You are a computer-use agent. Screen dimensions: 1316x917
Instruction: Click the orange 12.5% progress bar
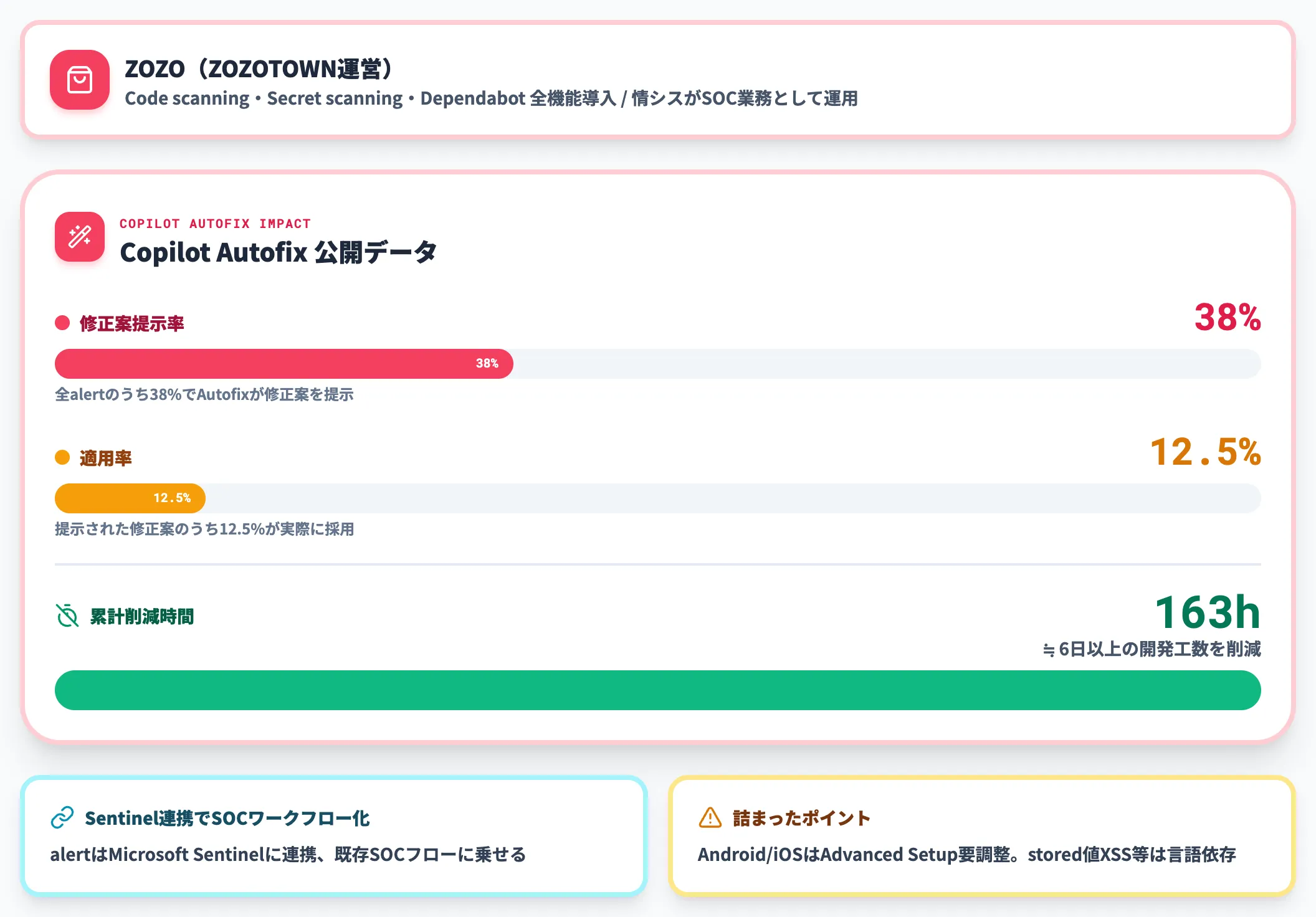(x=130, y=498)
